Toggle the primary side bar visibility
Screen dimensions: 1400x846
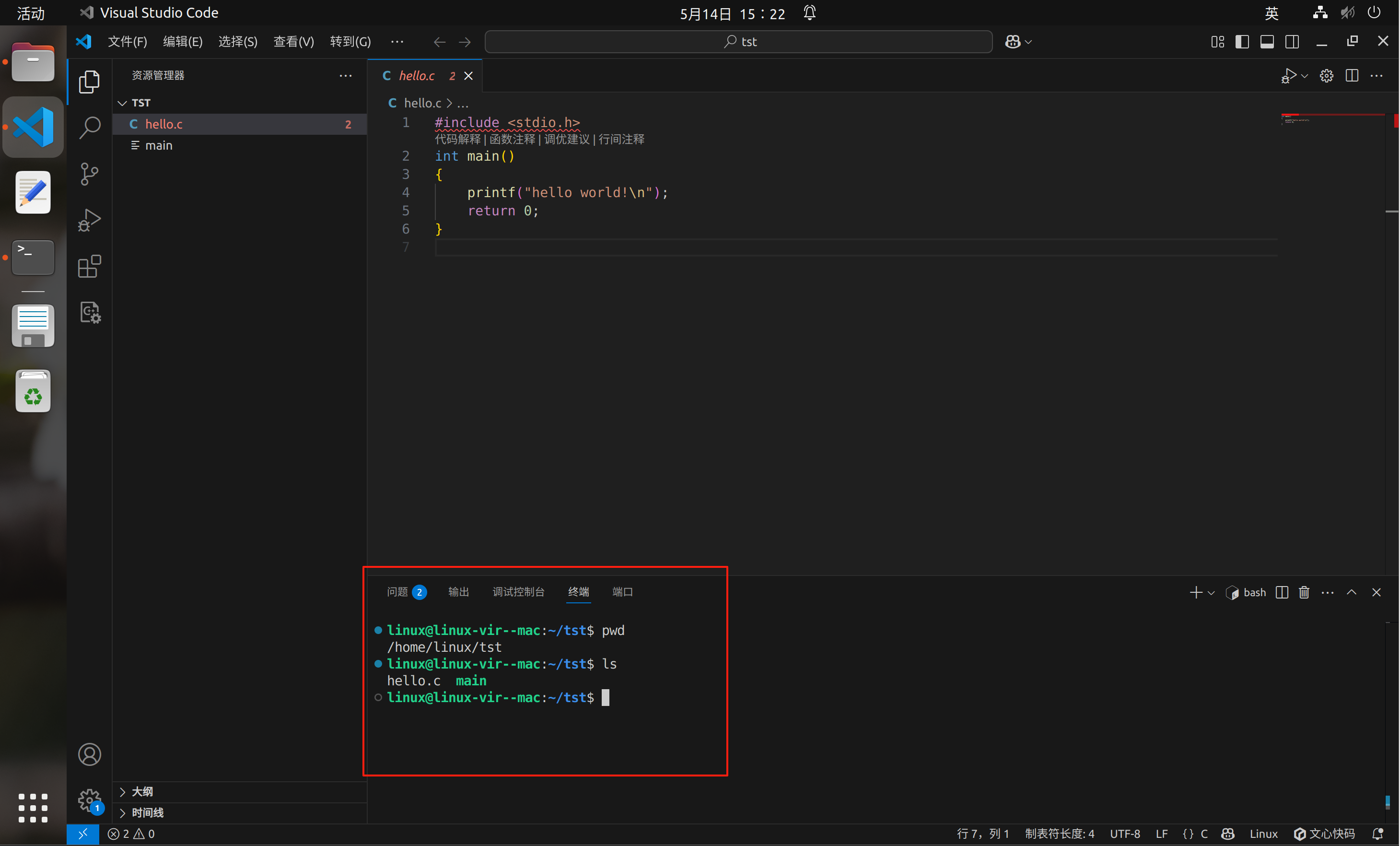click(1241, 41)
